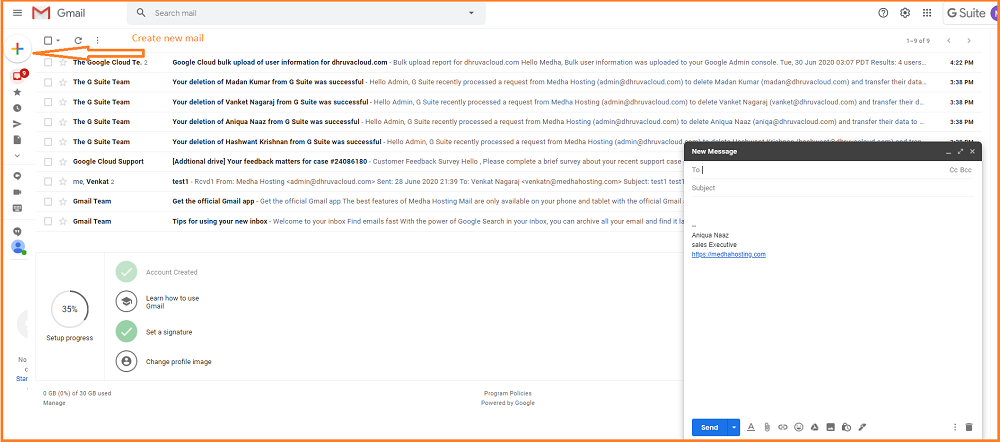This screenshot has height=442, width=1000.
Task: Expand the search options dropdown arrow
Action: 471,13
